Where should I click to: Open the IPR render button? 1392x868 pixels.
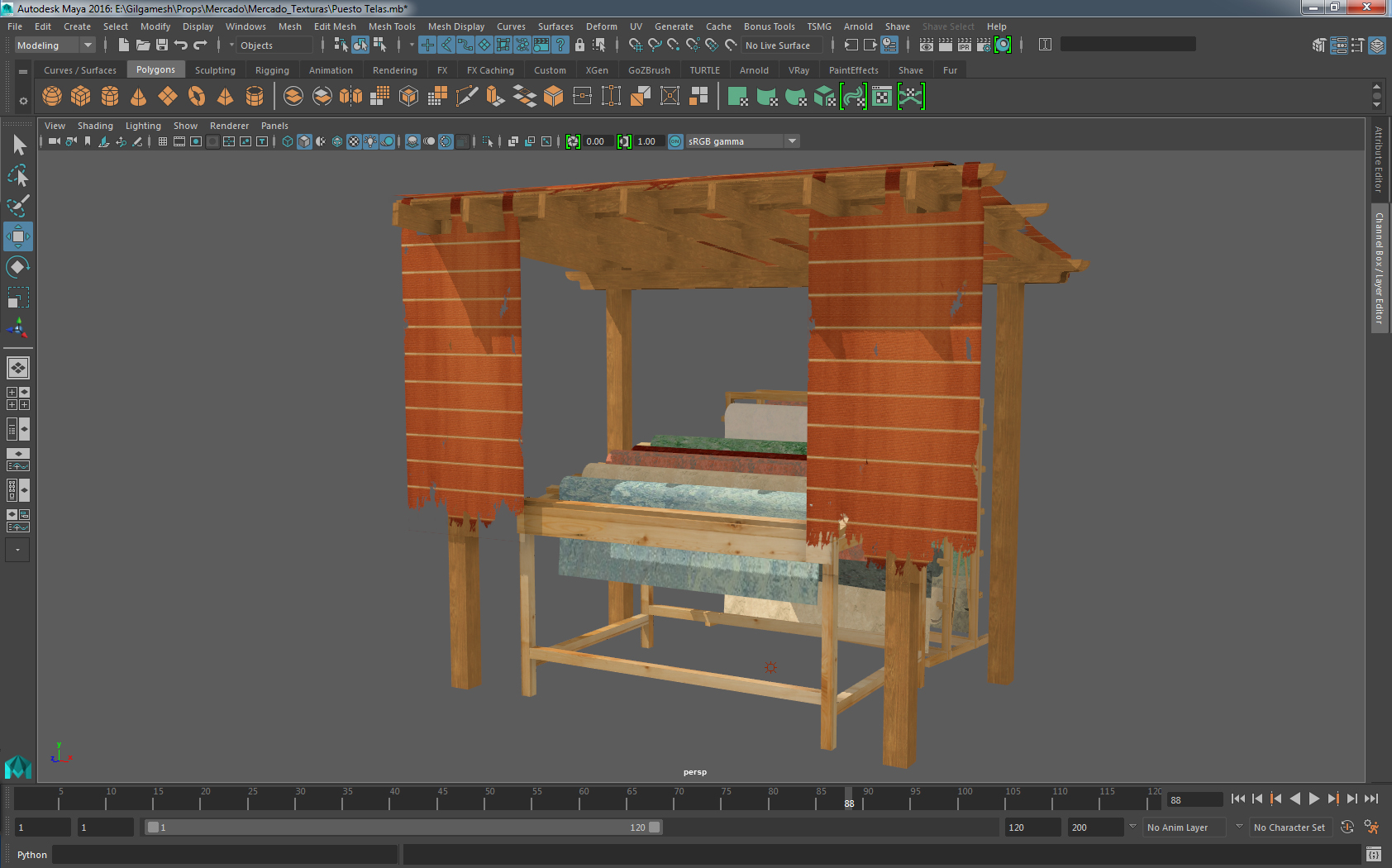964,45
